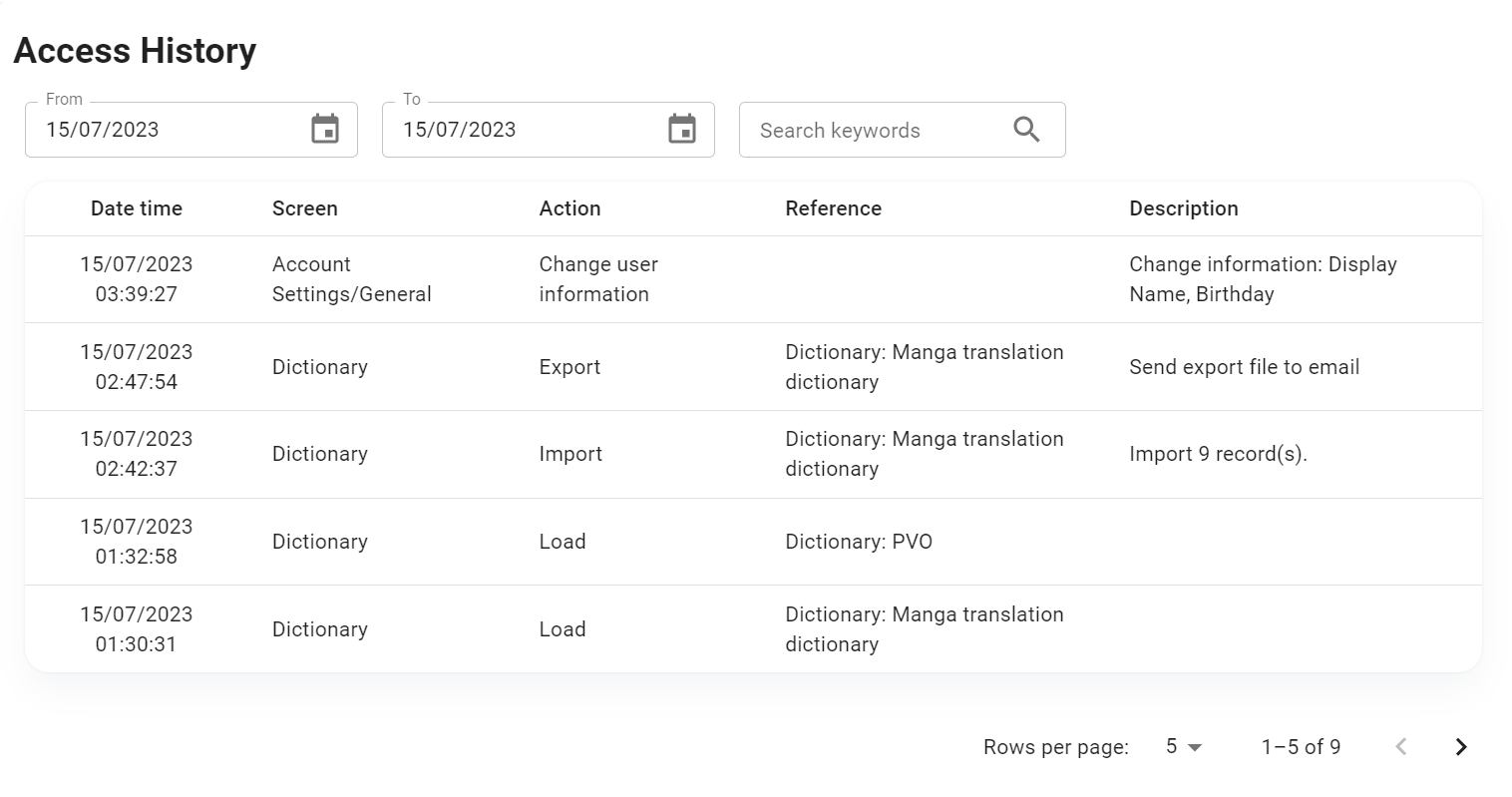
Task: Click Manga translation dictionary in Import row
Action: pos(925,454)
